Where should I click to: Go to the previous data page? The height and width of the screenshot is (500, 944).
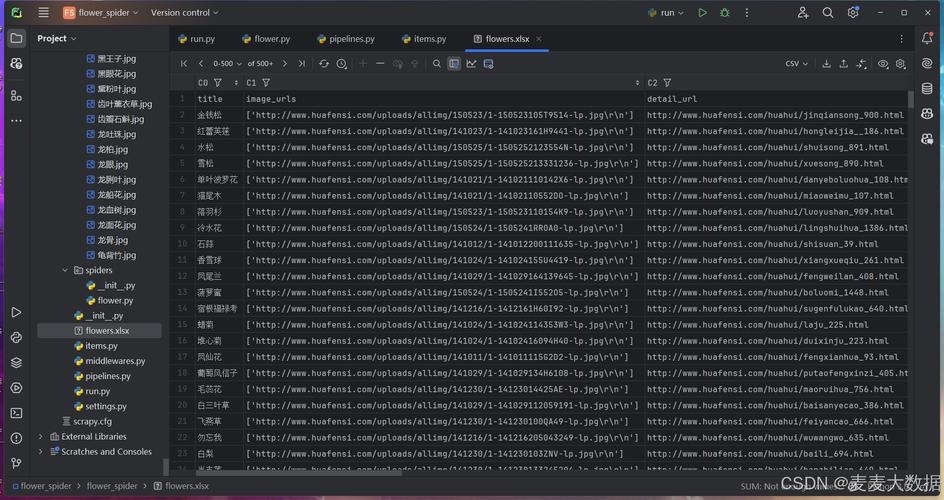[x=200, y=64]
